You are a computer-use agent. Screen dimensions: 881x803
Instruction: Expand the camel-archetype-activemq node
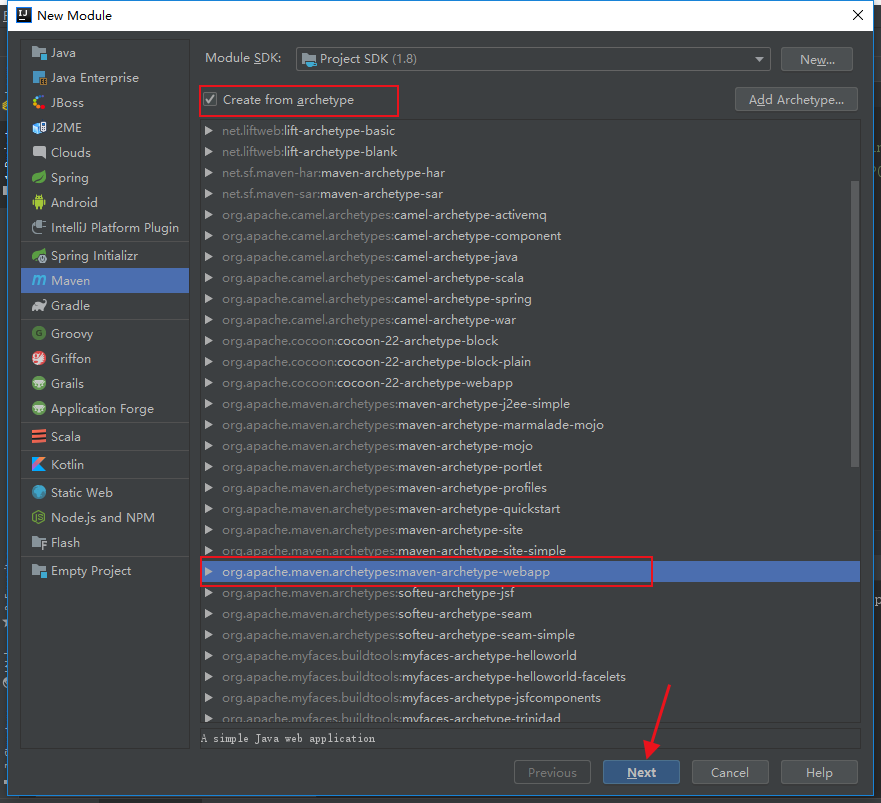pyautogui.click(x=208, y=215)
